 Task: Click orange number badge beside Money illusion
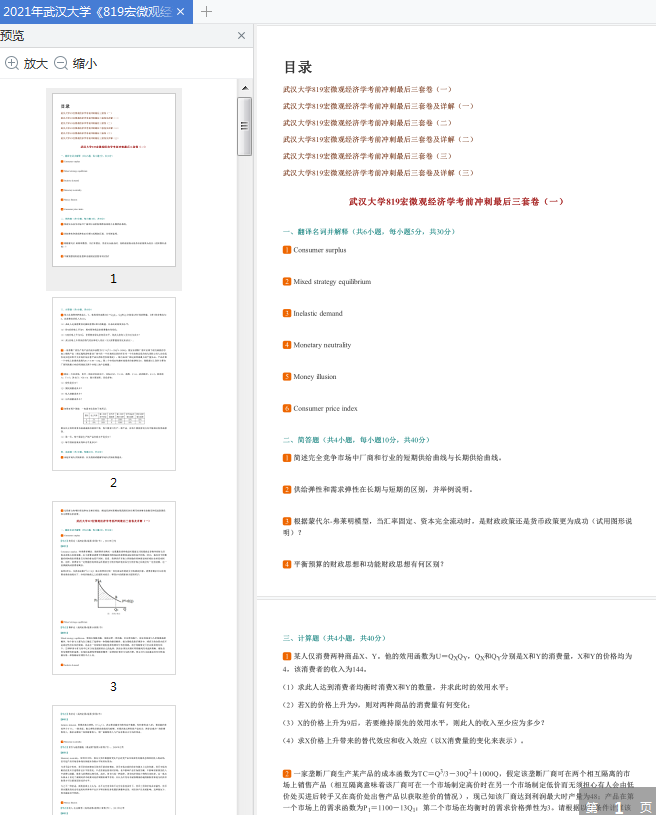[x=287, y=377]
